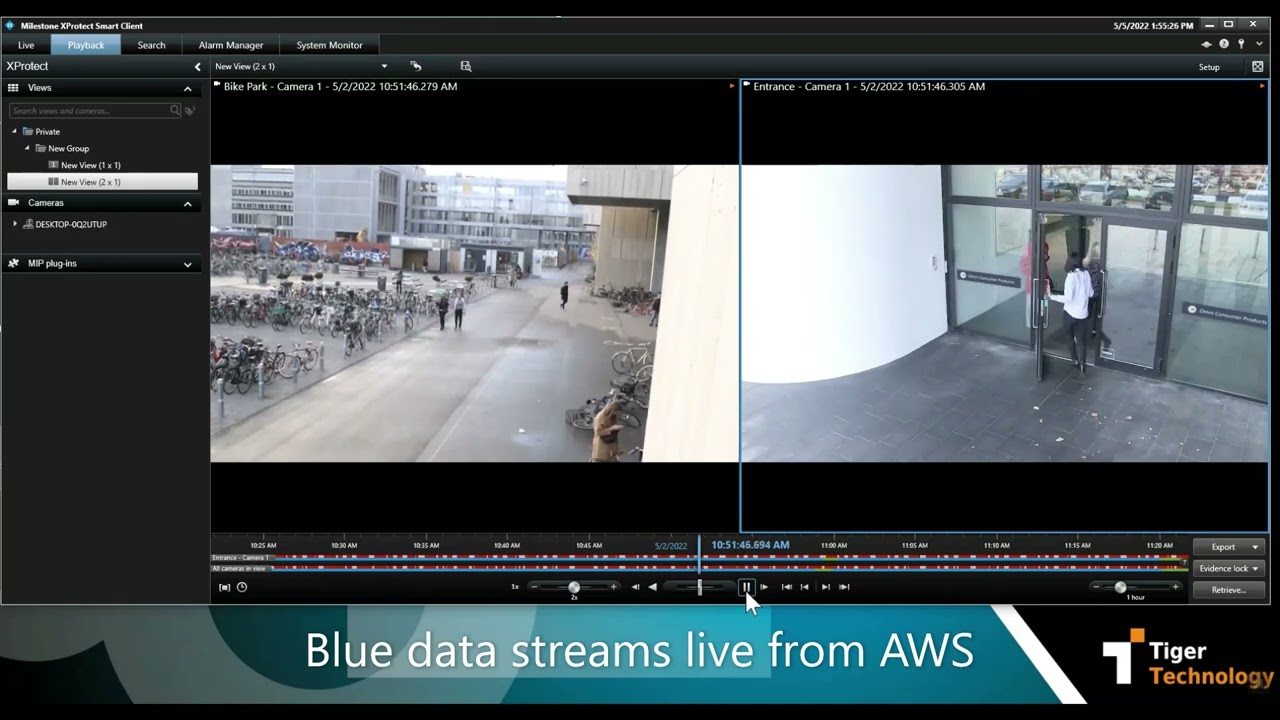Decrease playback speed with minus

(x=534, y=587)
